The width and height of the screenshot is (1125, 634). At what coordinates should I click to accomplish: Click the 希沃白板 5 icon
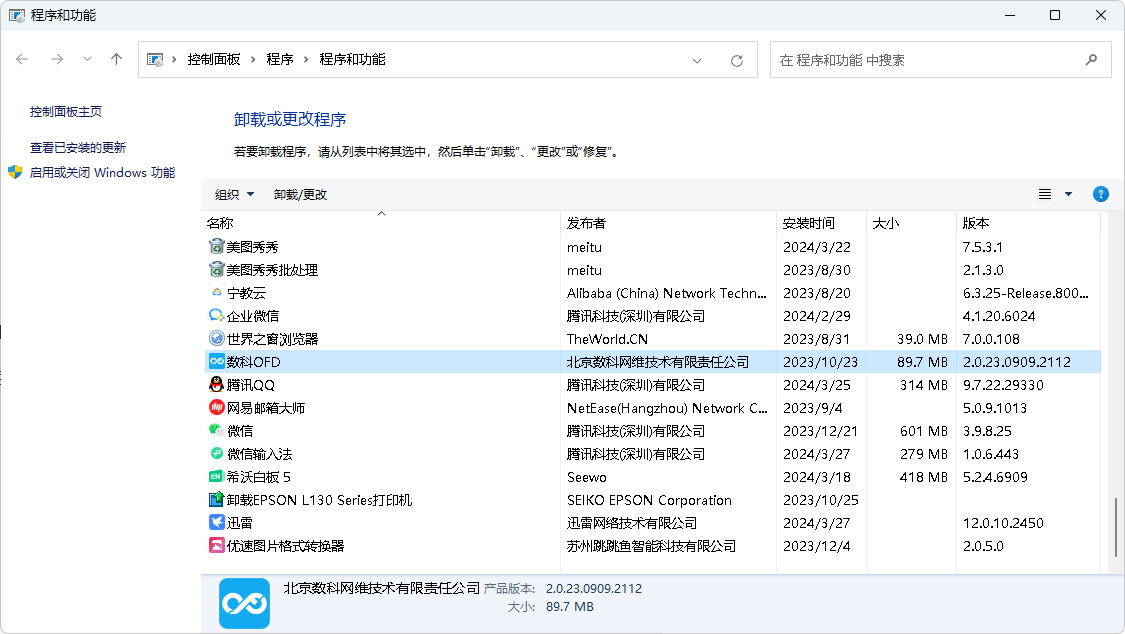pos(216,476)
